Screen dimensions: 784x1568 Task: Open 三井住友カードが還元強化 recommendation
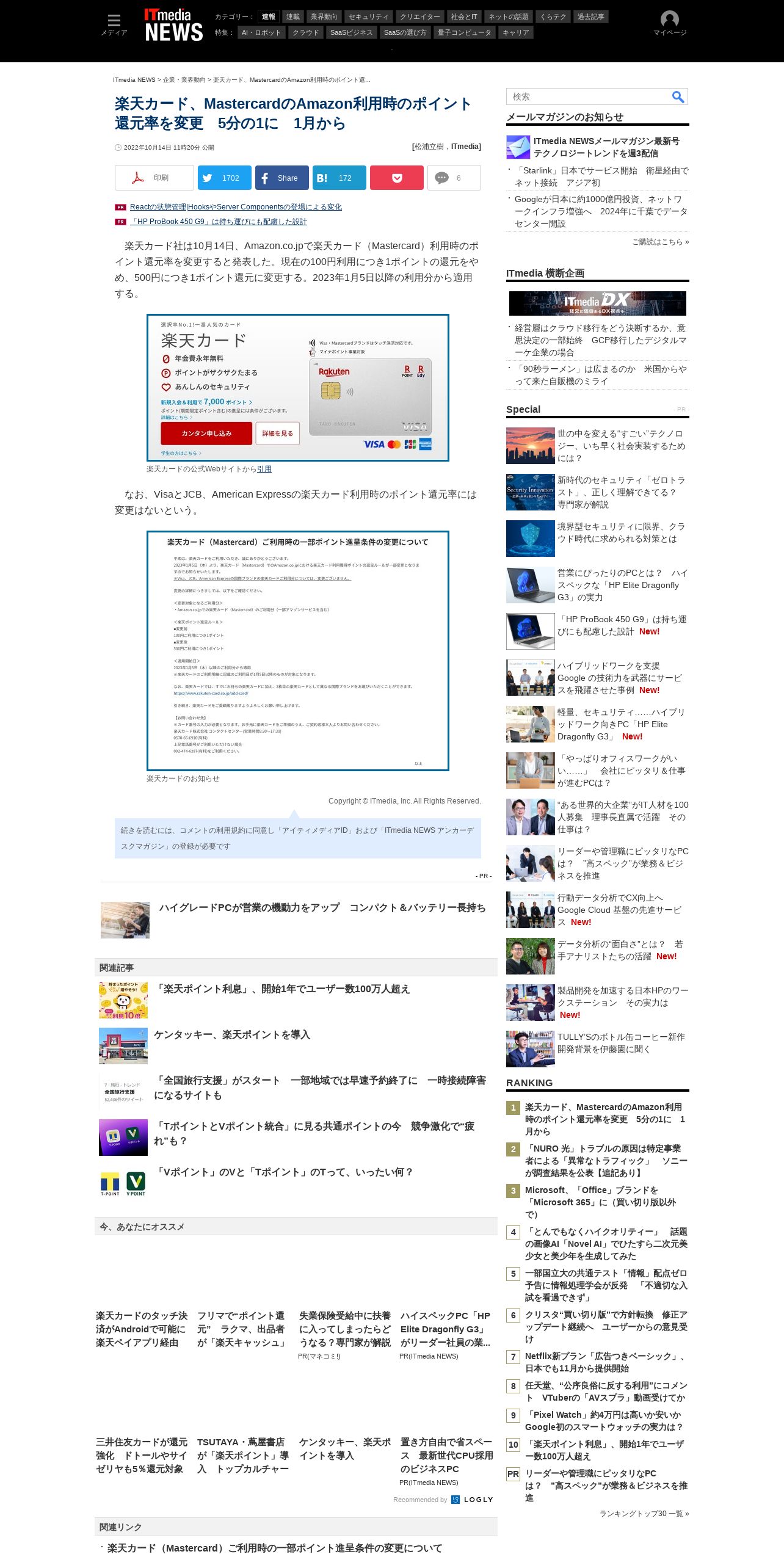pos(141,1455)
